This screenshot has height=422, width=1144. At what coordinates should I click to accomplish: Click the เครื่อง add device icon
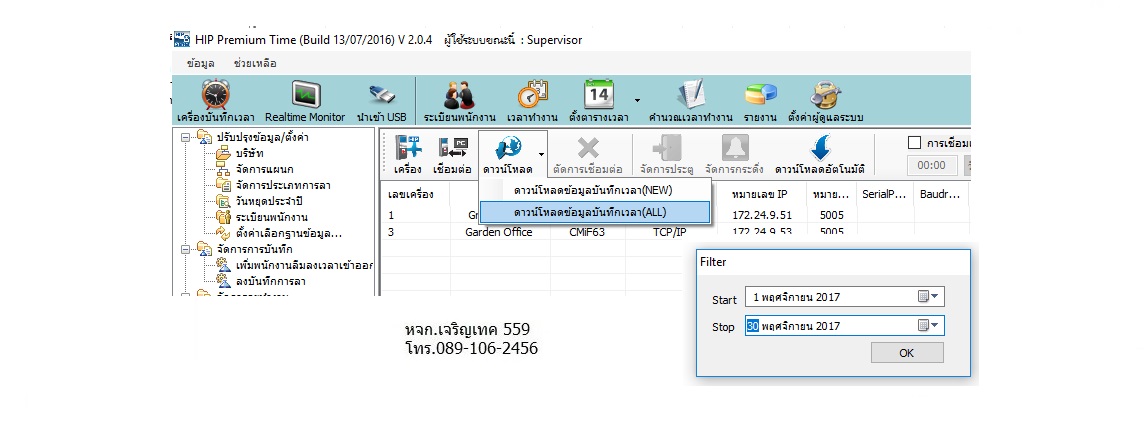pyautogui.click(x=408, y=149)
